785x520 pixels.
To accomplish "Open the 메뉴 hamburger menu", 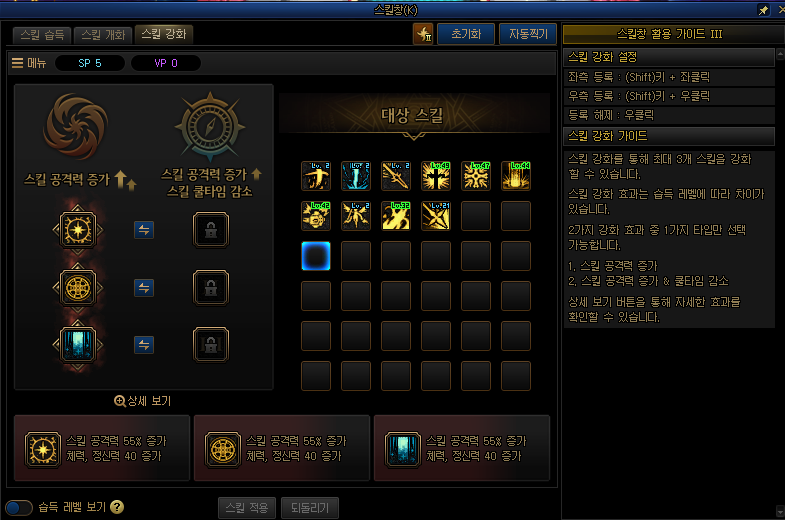I will 29,63.
